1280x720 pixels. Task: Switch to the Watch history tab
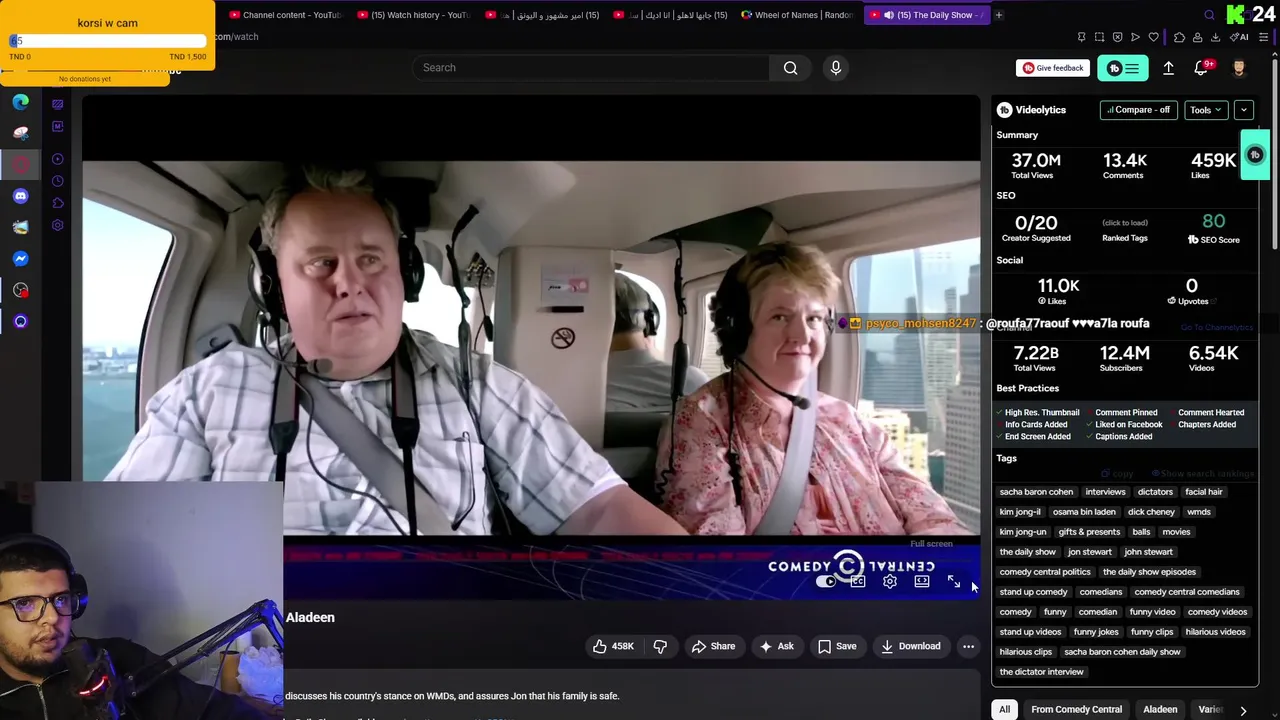tap(414, 15)
